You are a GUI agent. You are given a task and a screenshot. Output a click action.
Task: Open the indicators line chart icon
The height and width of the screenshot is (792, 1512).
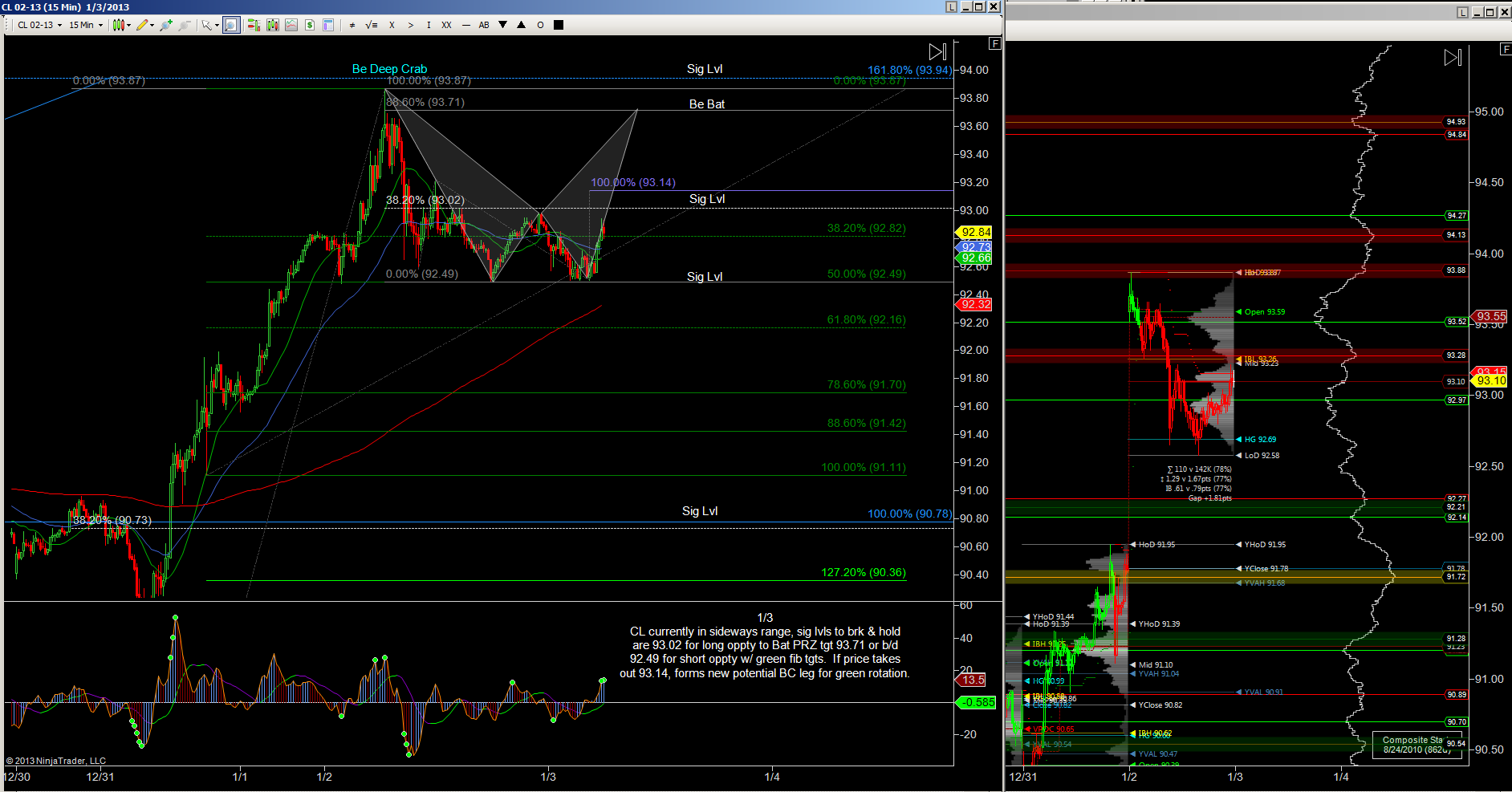[291, 25]
